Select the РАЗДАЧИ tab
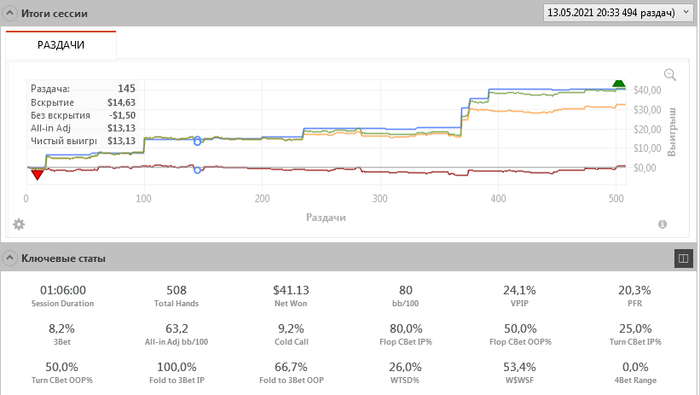The image size is (700, 395). pos(61,45)
